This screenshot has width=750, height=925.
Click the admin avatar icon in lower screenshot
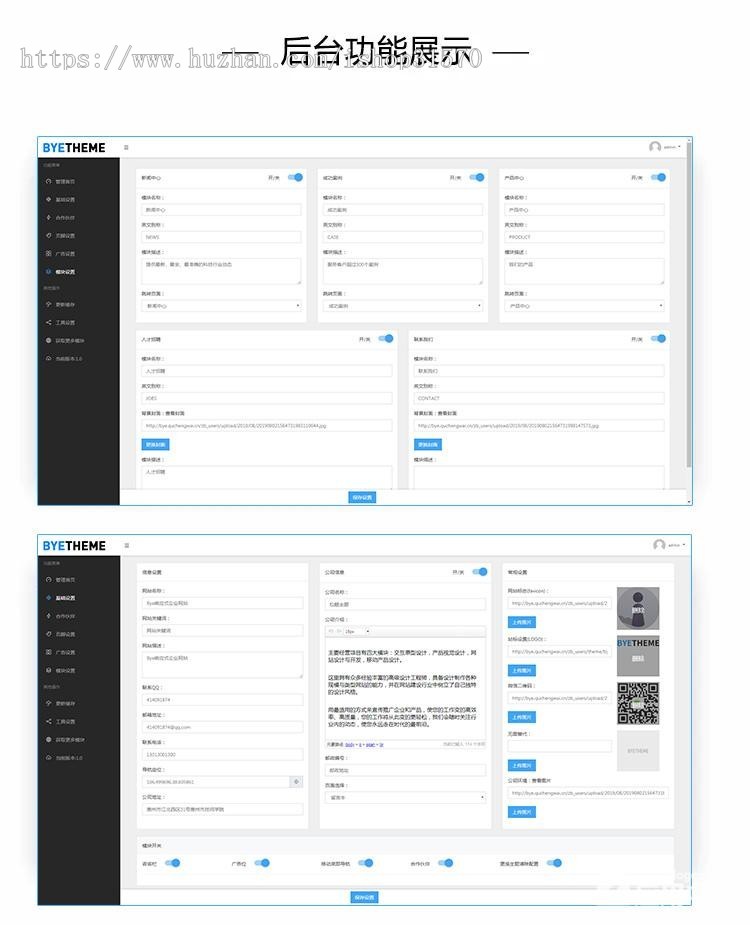[659, 545]
